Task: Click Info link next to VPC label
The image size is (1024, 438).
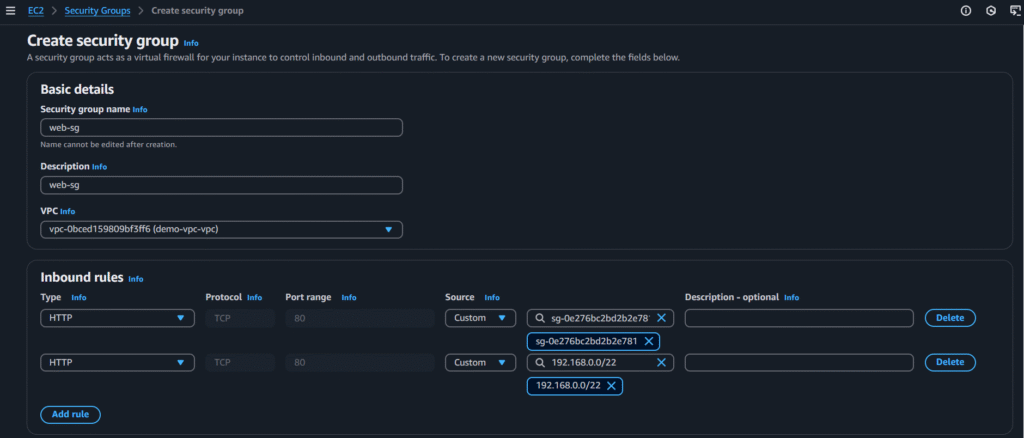Action: tap(67, 211)
